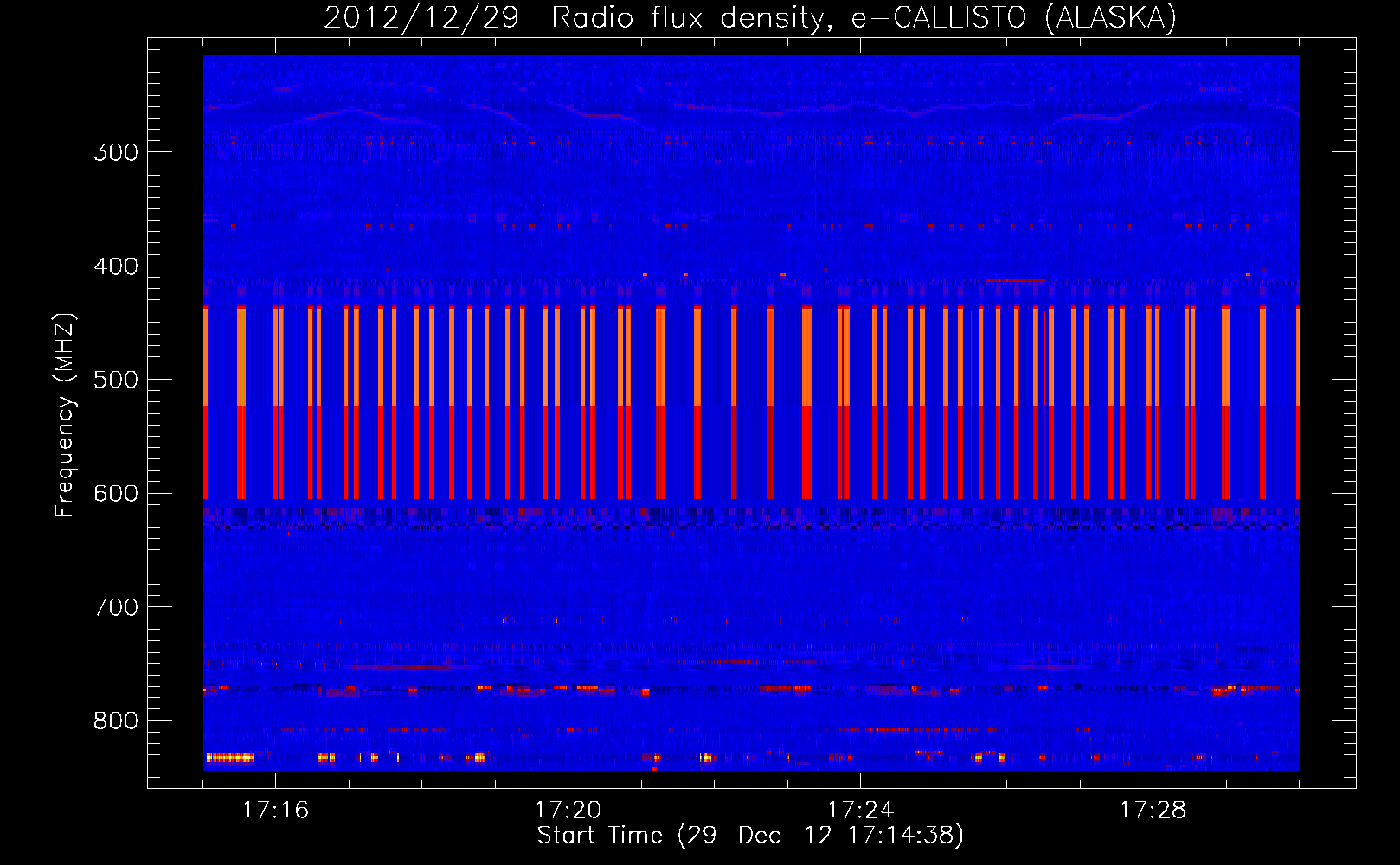Click the 'Frequency (MHZ)' axis label

66,415
